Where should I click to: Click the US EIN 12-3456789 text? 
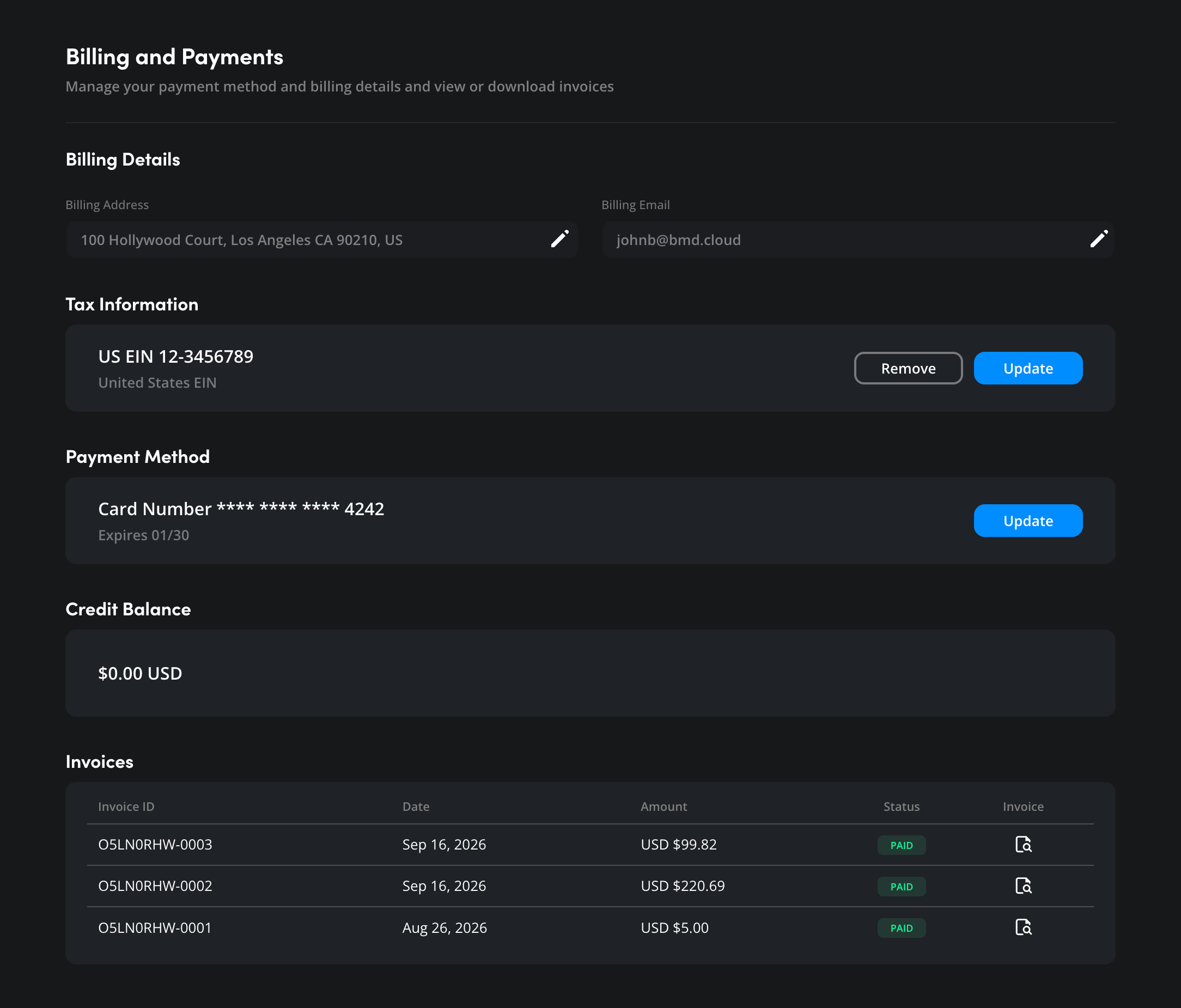click(175, 356)
